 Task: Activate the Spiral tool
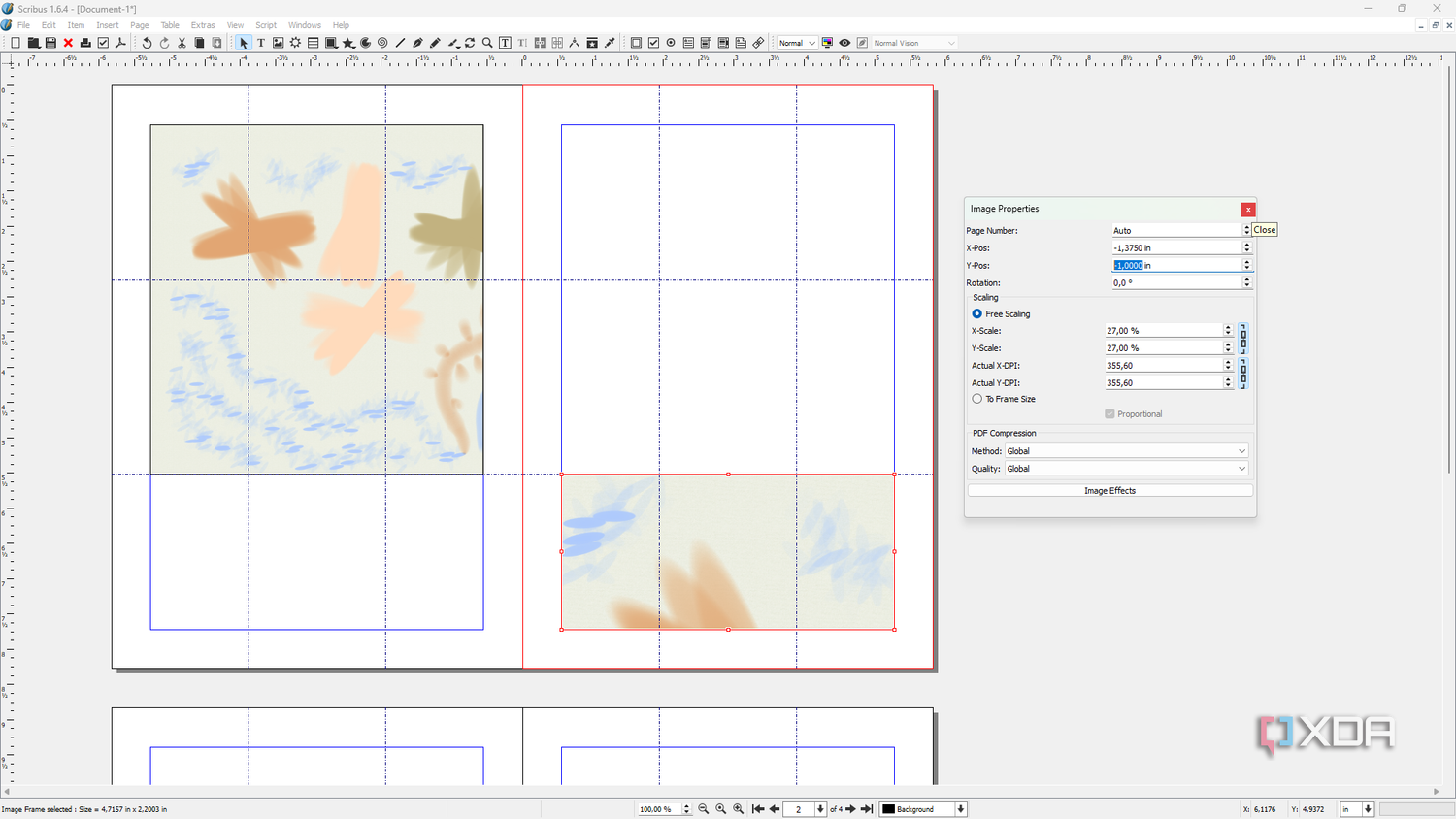(x=383, y=43)
